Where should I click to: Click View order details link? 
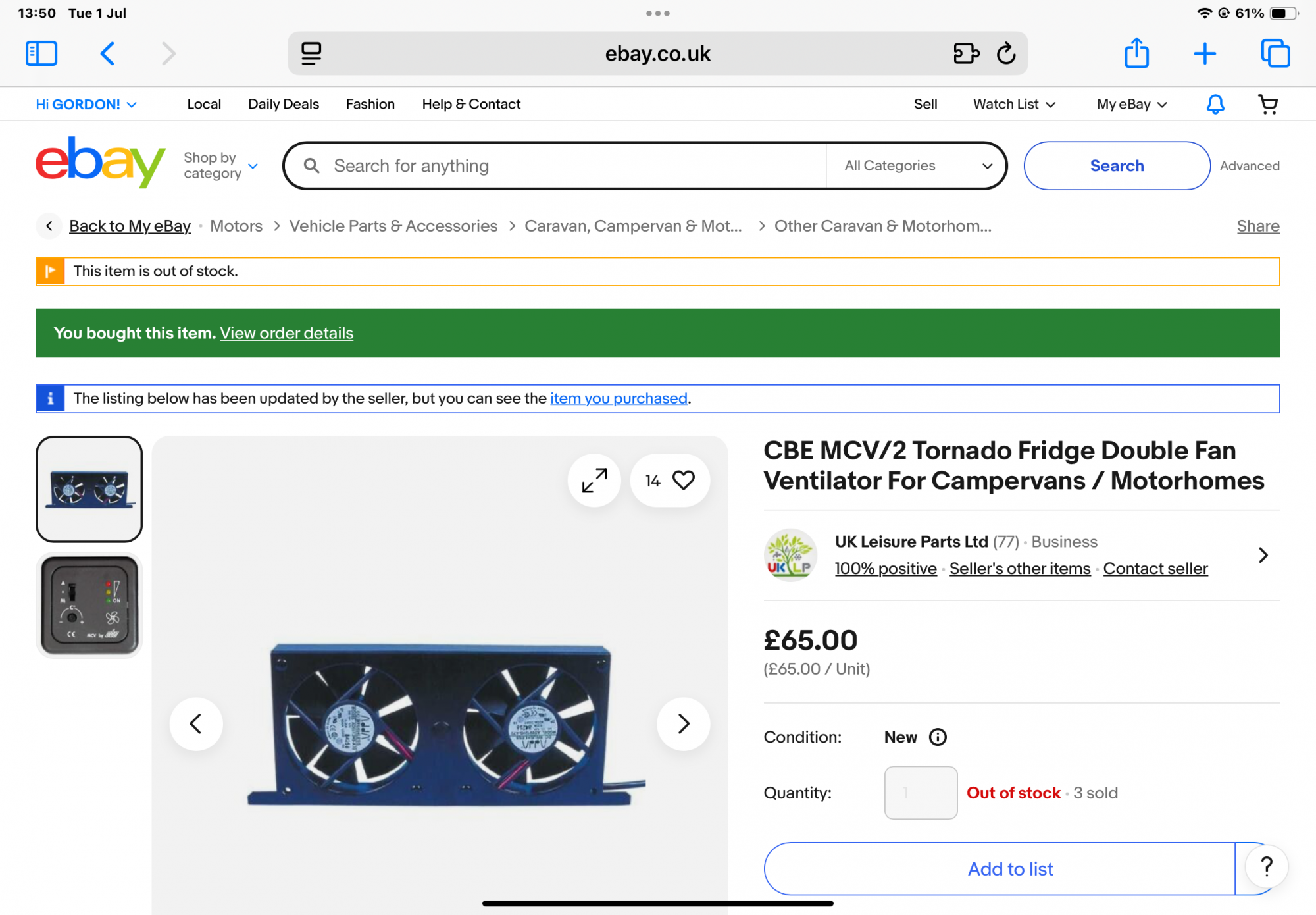(286, 333)
